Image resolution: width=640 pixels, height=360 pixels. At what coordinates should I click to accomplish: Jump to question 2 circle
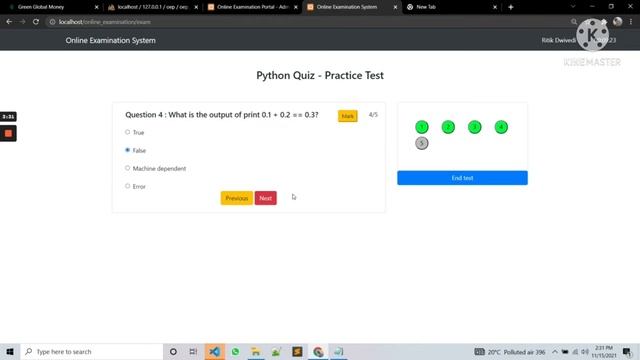[x=448, y=127]
